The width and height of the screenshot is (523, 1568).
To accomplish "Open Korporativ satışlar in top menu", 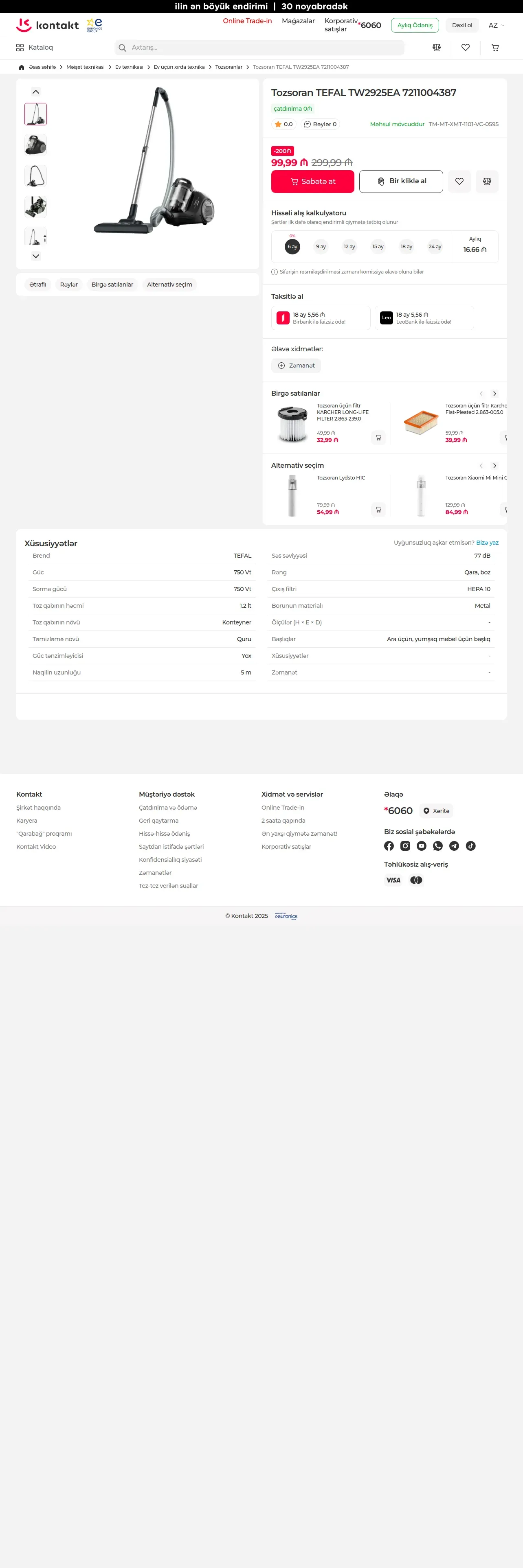I will [341, 25].
